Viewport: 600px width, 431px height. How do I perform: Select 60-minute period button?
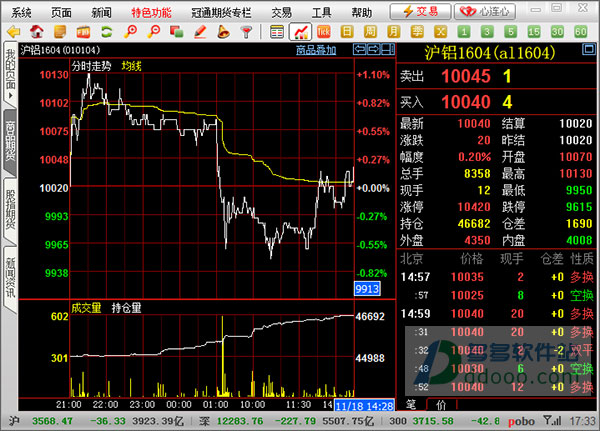point(580,31)
